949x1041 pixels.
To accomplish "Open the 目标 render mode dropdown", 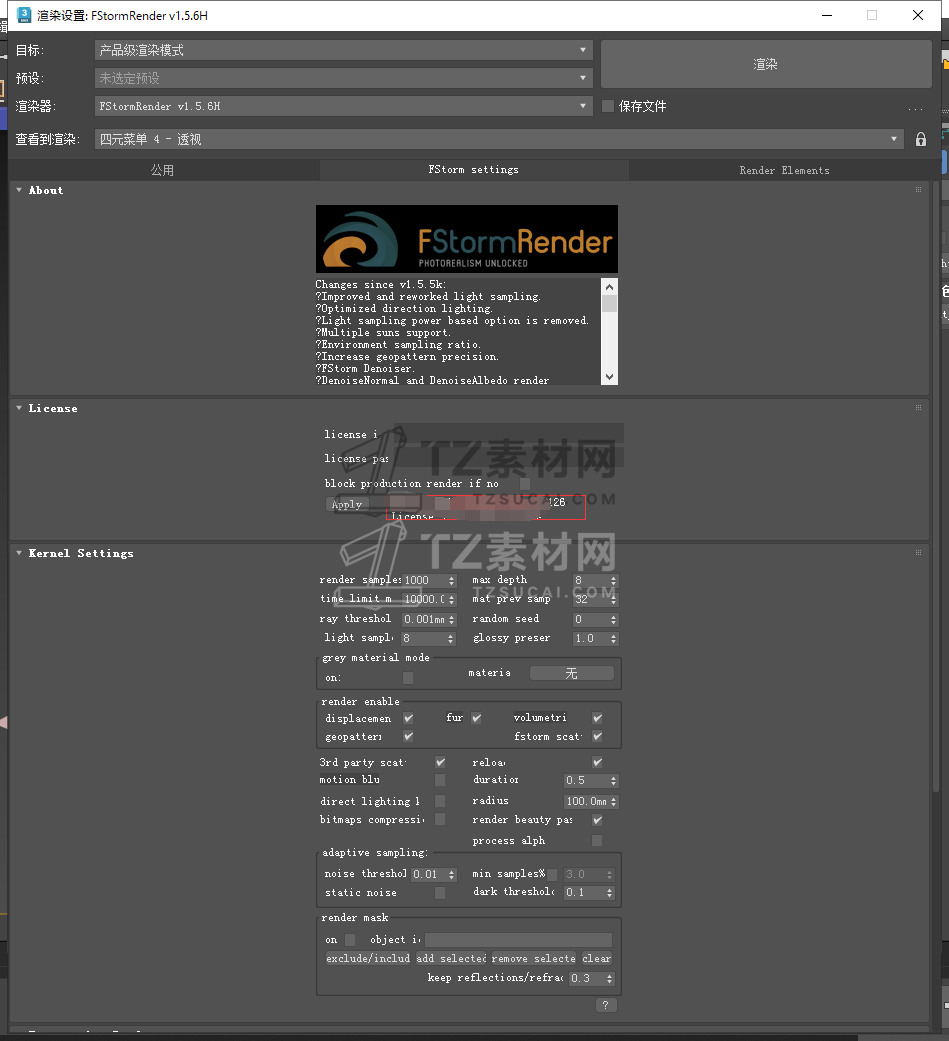I will (x=343, y=50).
